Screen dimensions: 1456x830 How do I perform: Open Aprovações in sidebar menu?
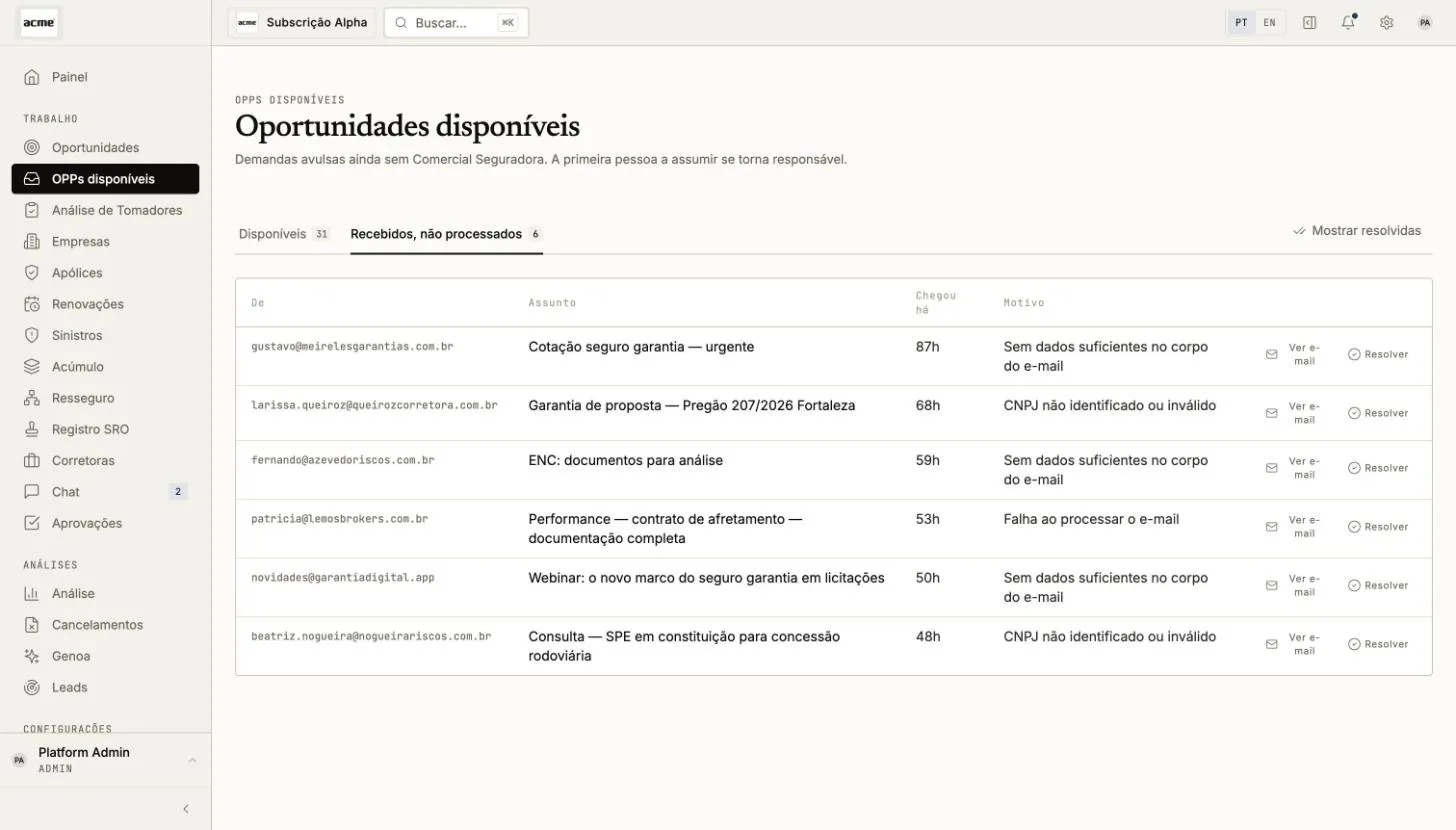105,523
